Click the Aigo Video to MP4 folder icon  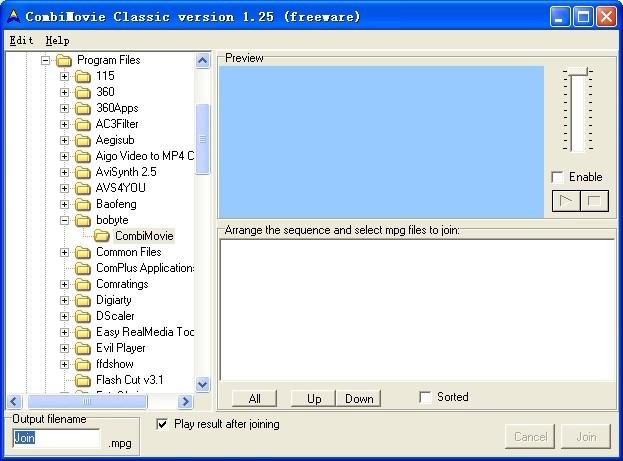83,156
